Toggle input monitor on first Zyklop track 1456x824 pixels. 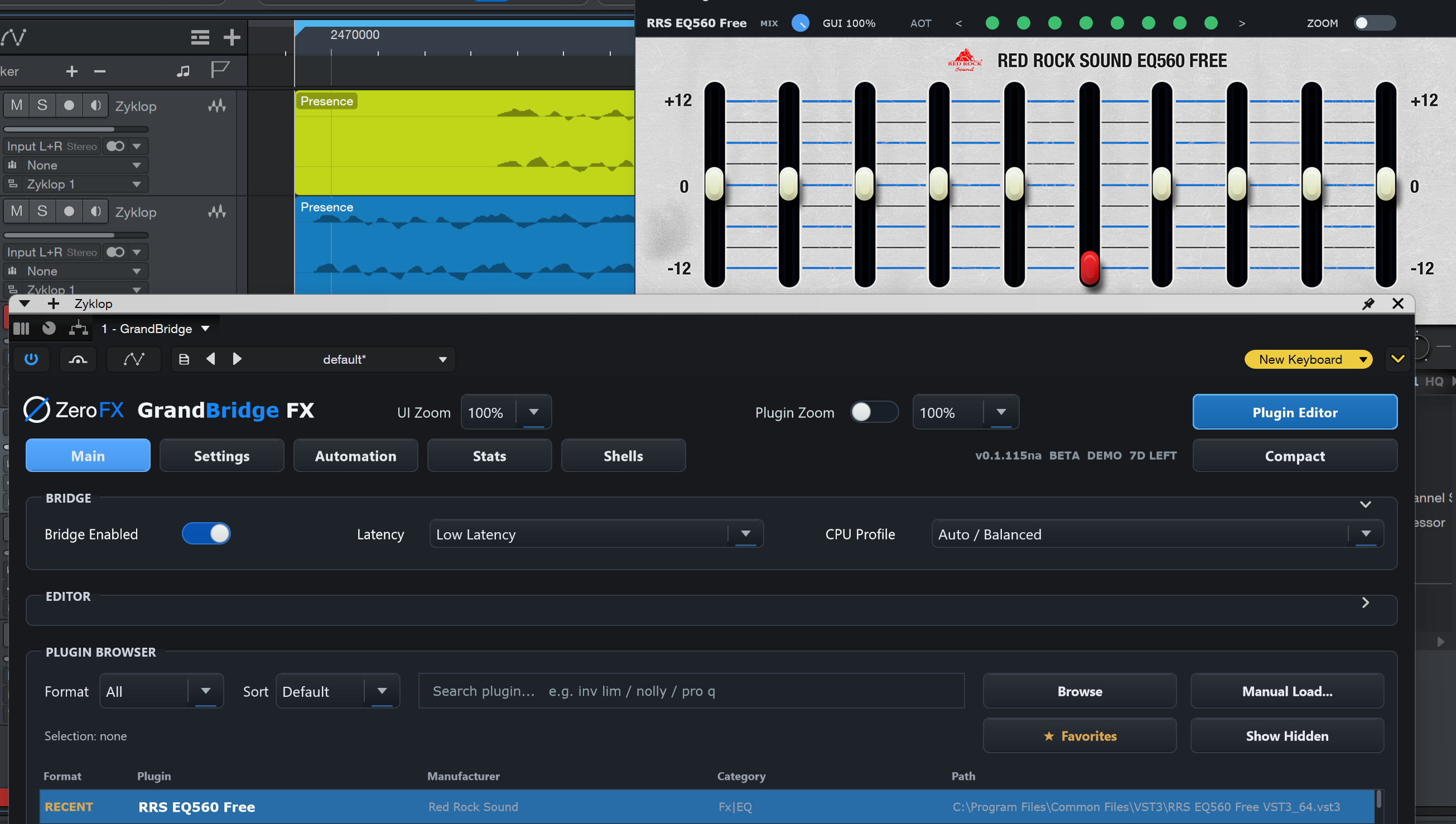pos(95,105)
